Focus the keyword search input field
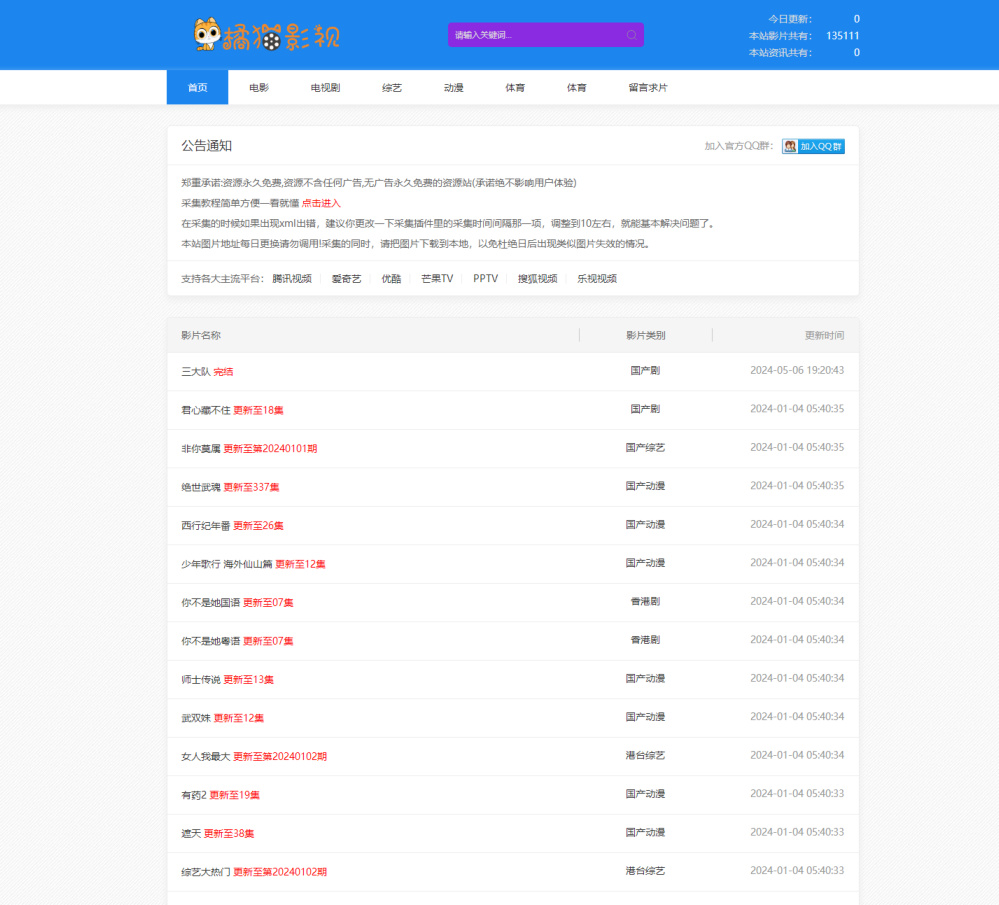Viewport: 999px width, 905px height. [535, 35]
